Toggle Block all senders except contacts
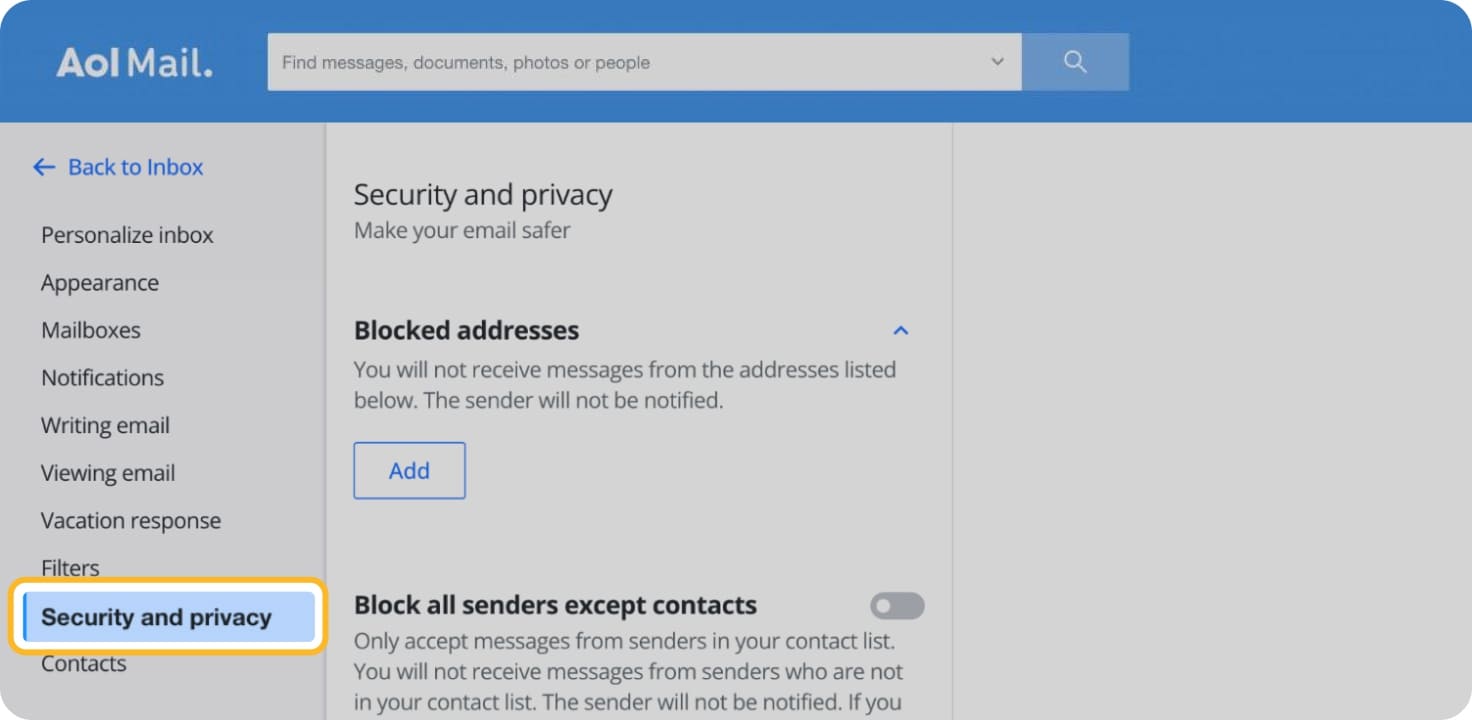This screenshot has height=720, width=1472. click(897, 606)
